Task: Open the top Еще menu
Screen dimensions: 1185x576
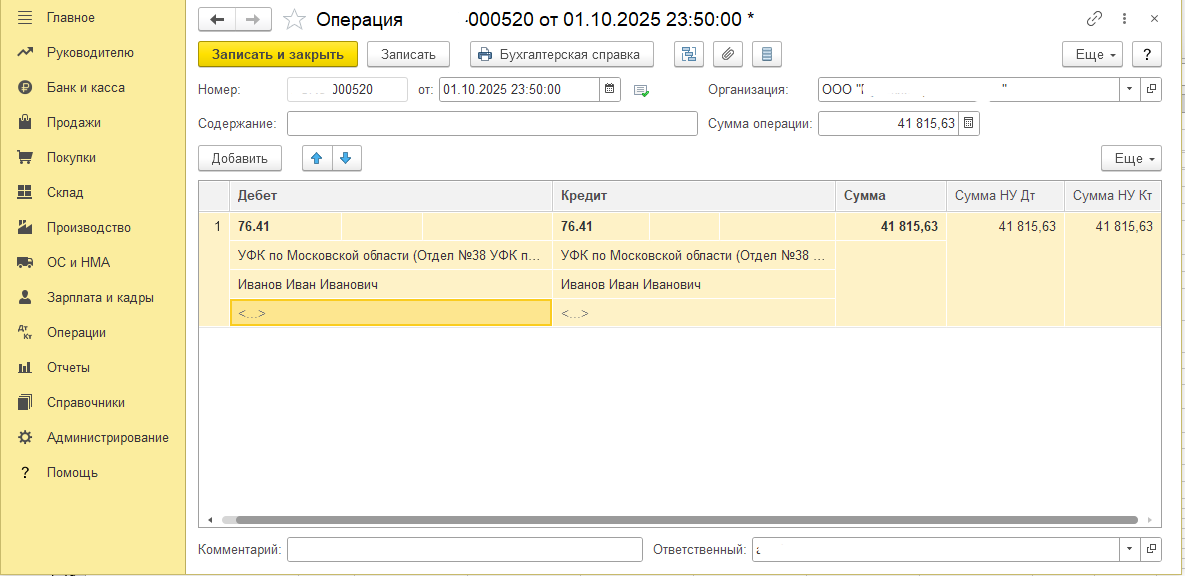Action: coord(1092,55)
